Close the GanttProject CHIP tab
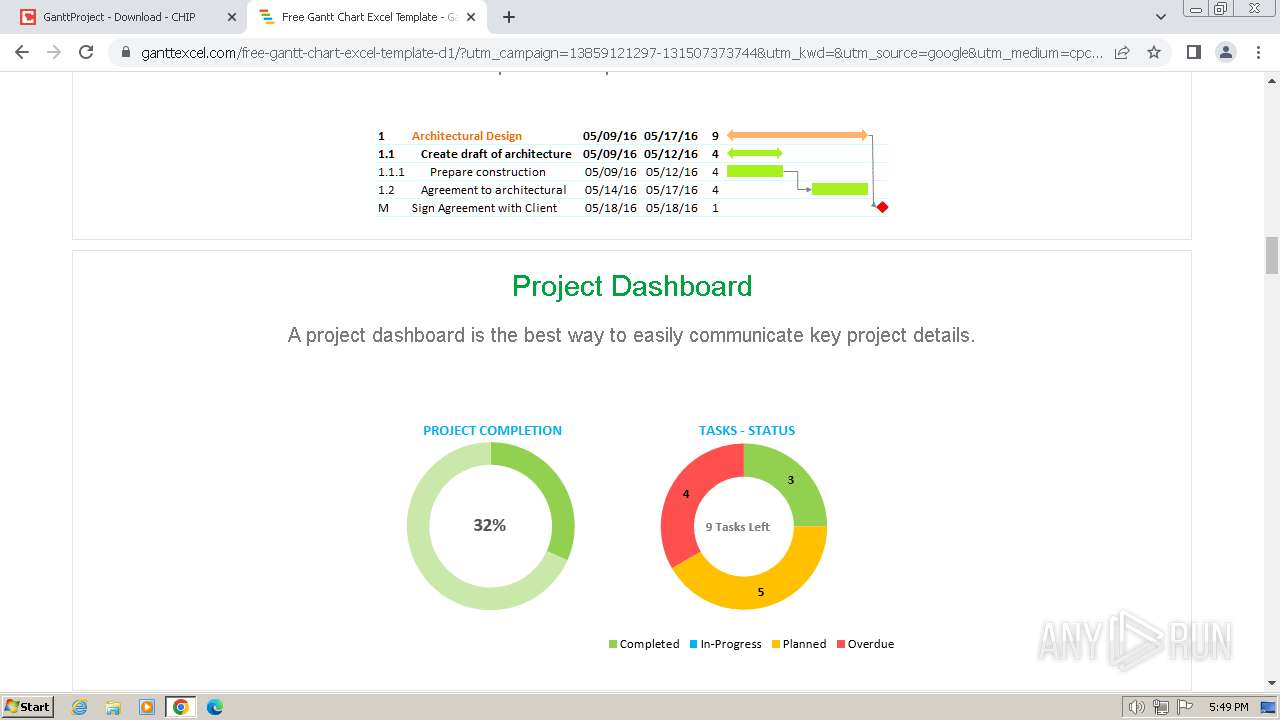Viewport: 1280px width, 720px height. (x=232, y=17)
